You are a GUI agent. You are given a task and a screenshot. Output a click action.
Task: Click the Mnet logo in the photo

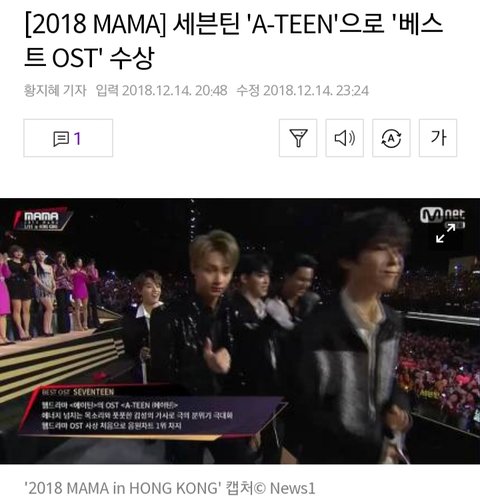coord(442,215)
